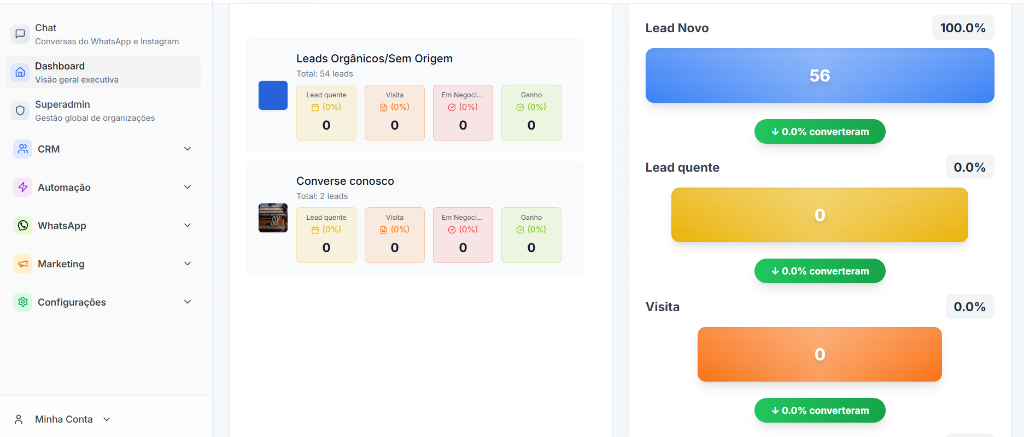Select Ganho card under Leads Orgânicos
Image resolution: width=1024 pixels, height=437 pixels.
(x=531, y=112)
